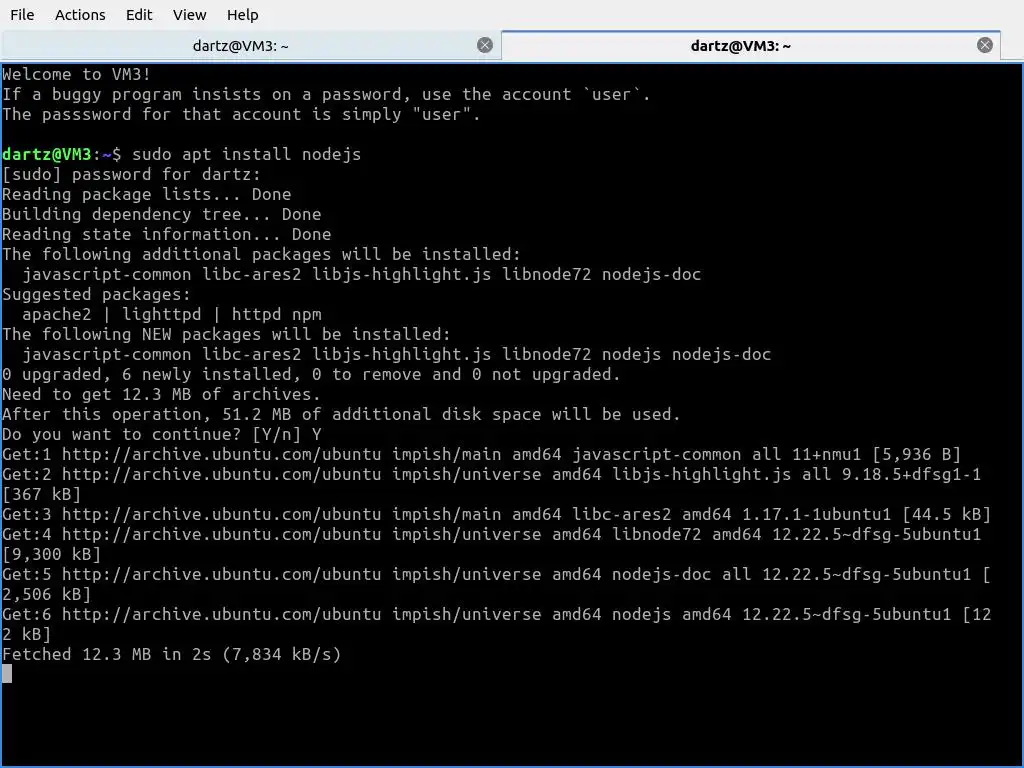
Task: Click the Get:5 nodejs-doc line
Action: click(496, 575)
